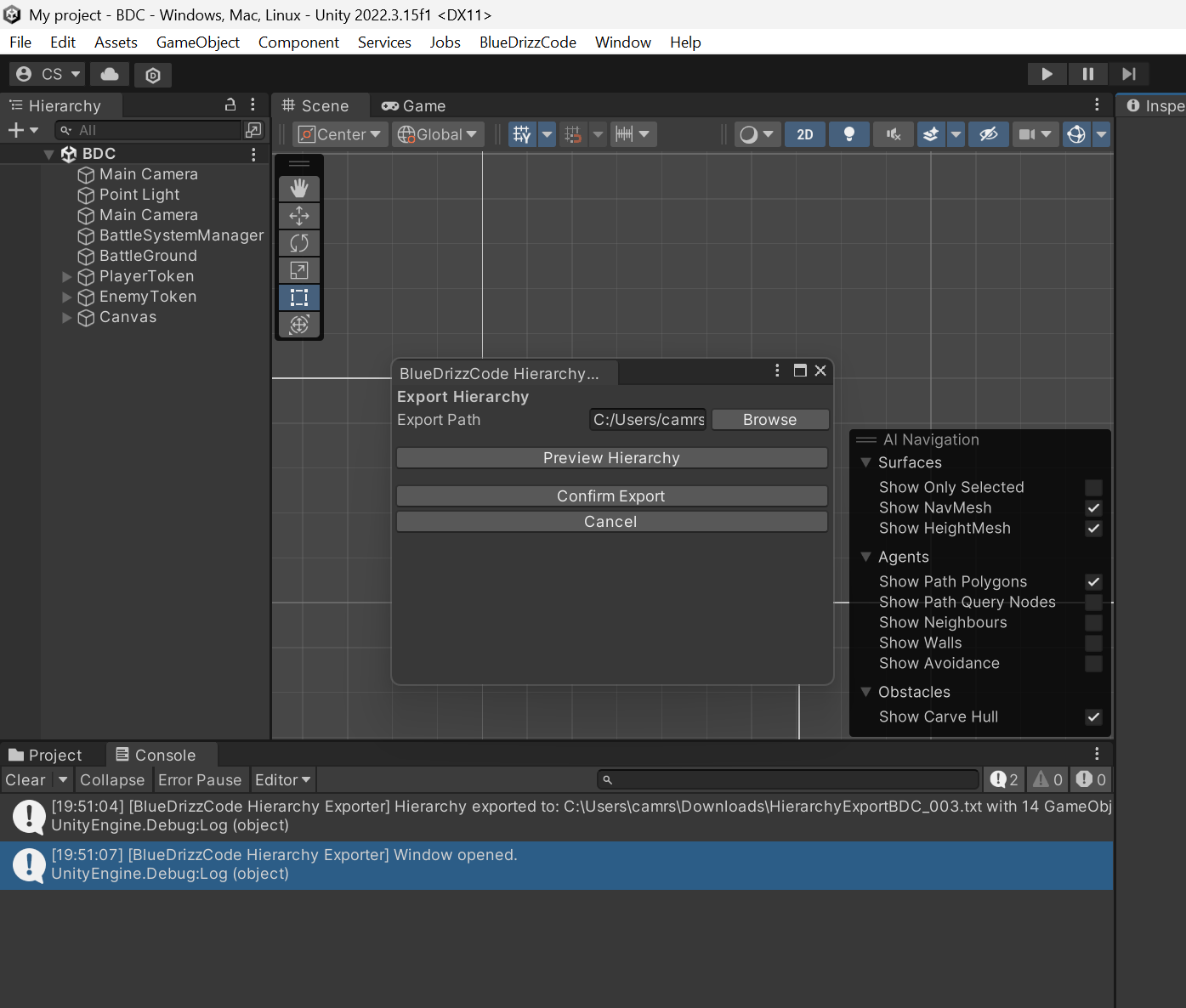Open Hierarchy panel options menu
1186x1008 pixels.
click(x=253, y=105)
